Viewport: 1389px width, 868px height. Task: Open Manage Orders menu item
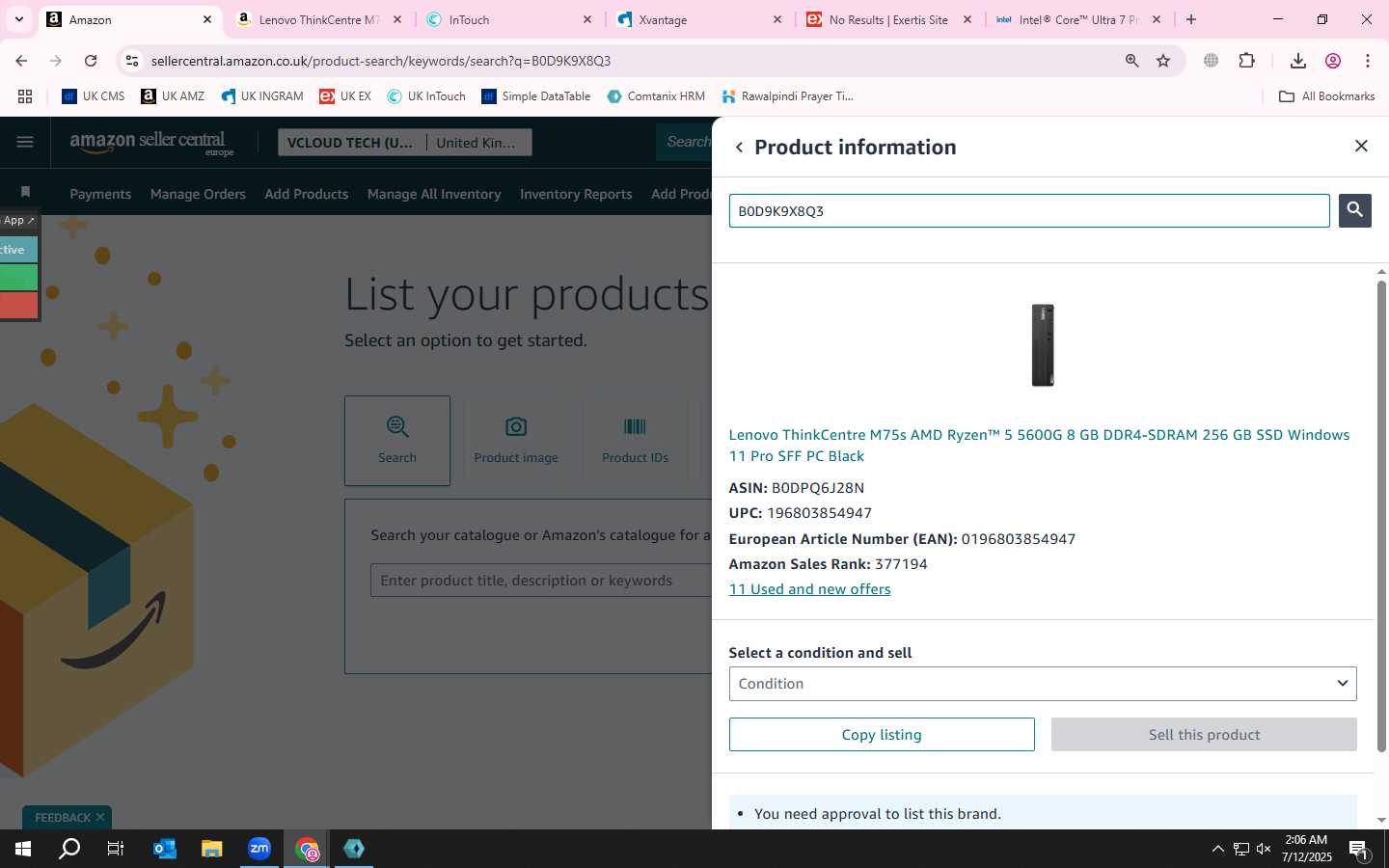[198, 194]
